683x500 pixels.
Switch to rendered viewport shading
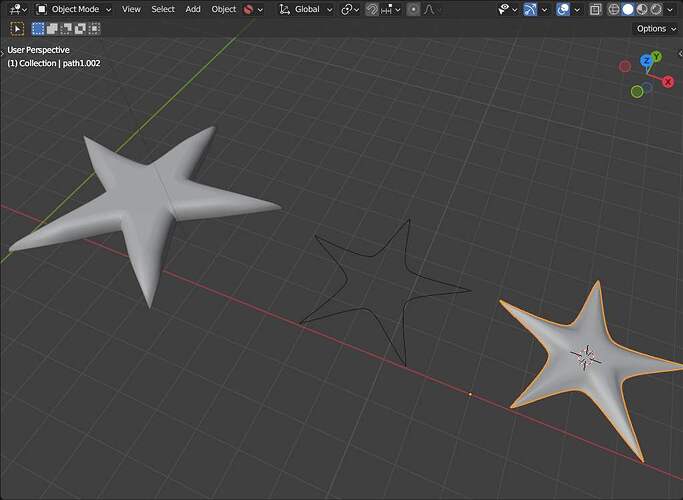click(656, 9)
